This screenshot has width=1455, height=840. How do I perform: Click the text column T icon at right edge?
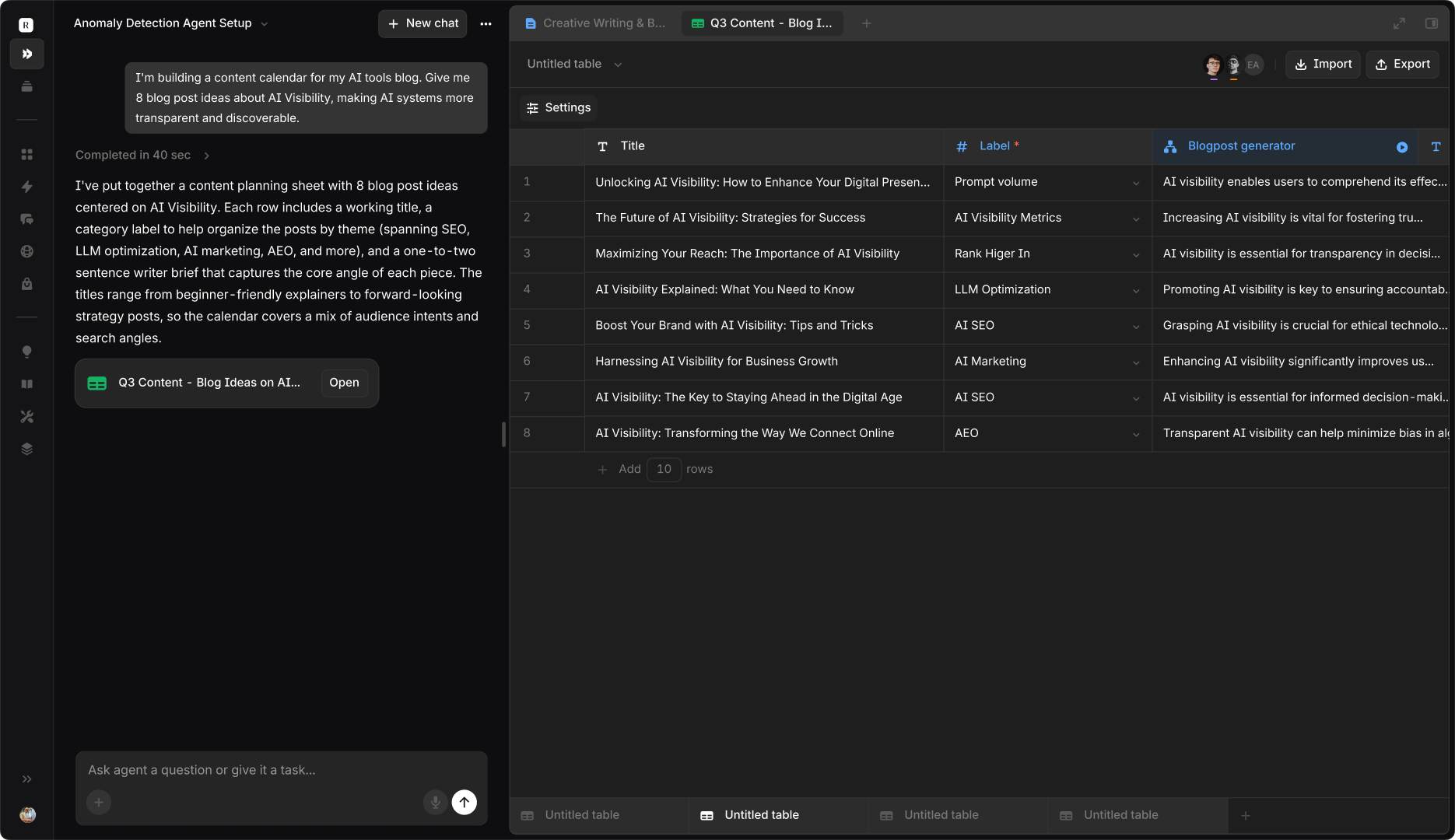pos(1436,146)
